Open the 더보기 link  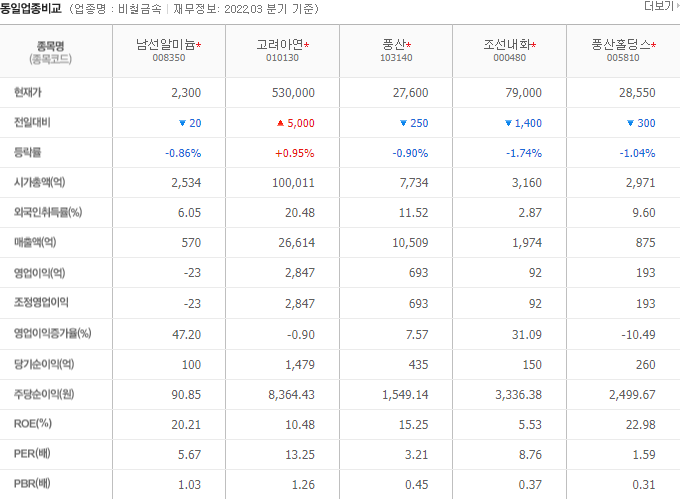[x=661, y=6]
